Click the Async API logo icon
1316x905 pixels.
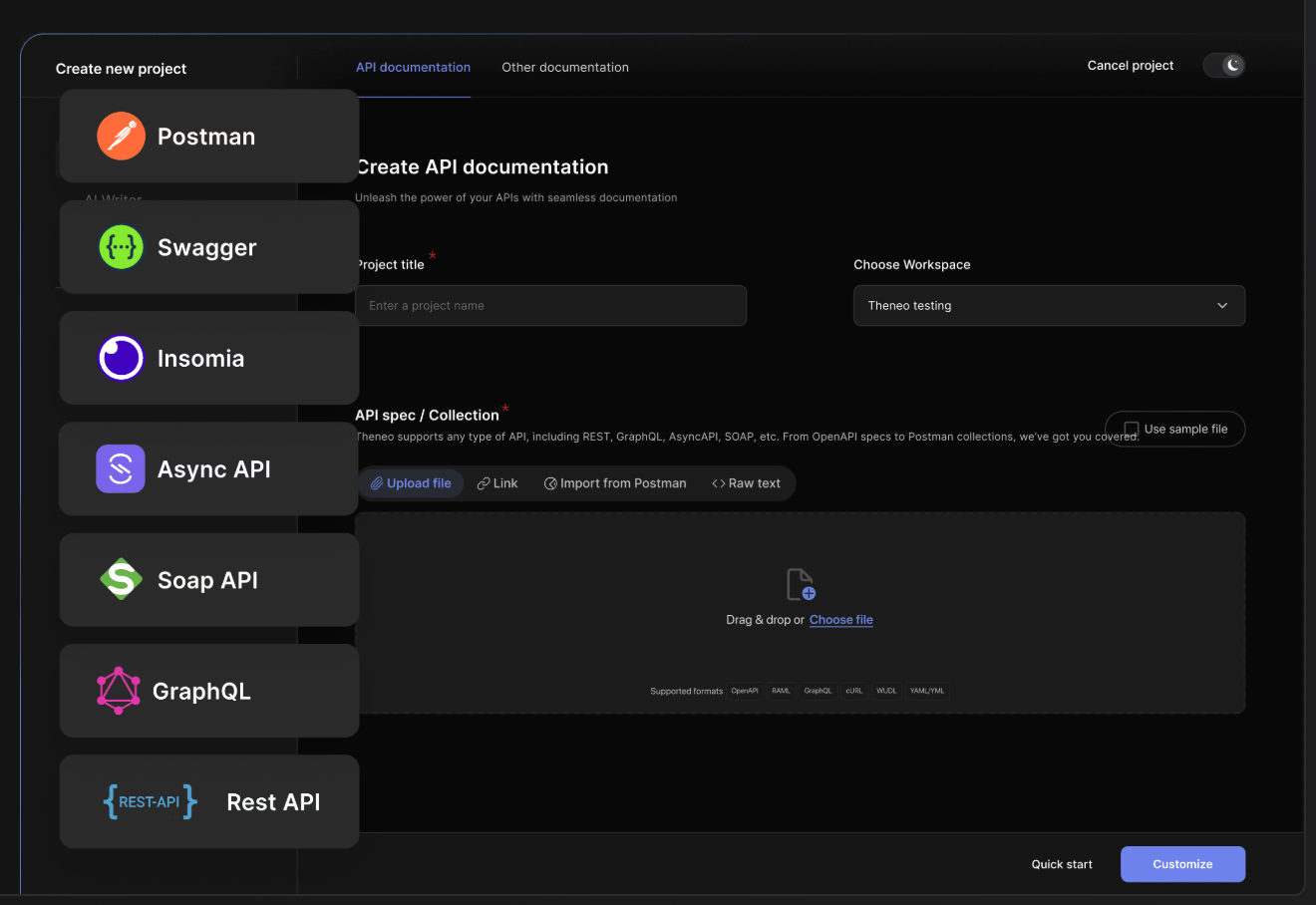tap(121, 468)
